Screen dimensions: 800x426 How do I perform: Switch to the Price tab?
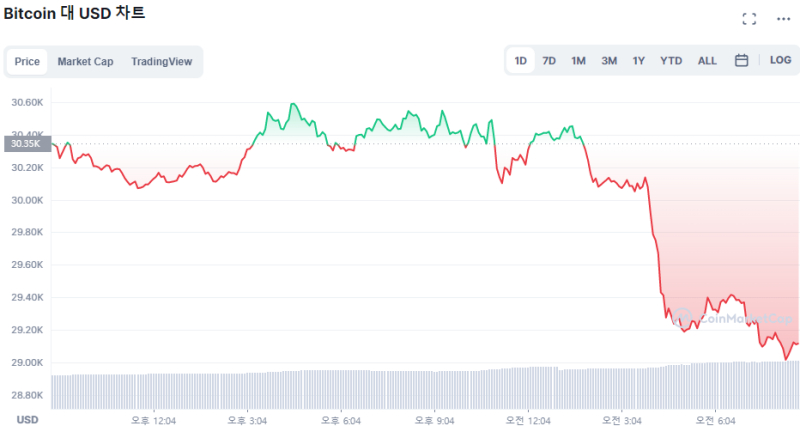27,61
